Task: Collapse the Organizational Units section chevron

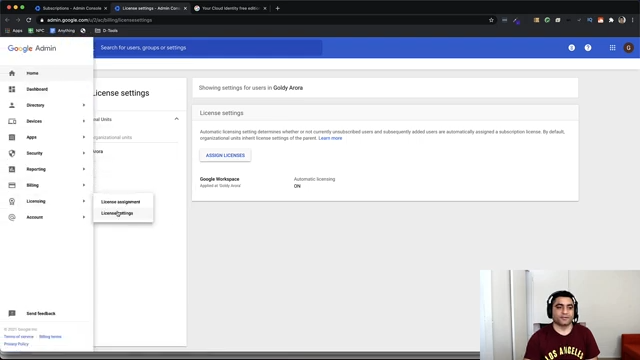Action: click(x=176, y=119)
